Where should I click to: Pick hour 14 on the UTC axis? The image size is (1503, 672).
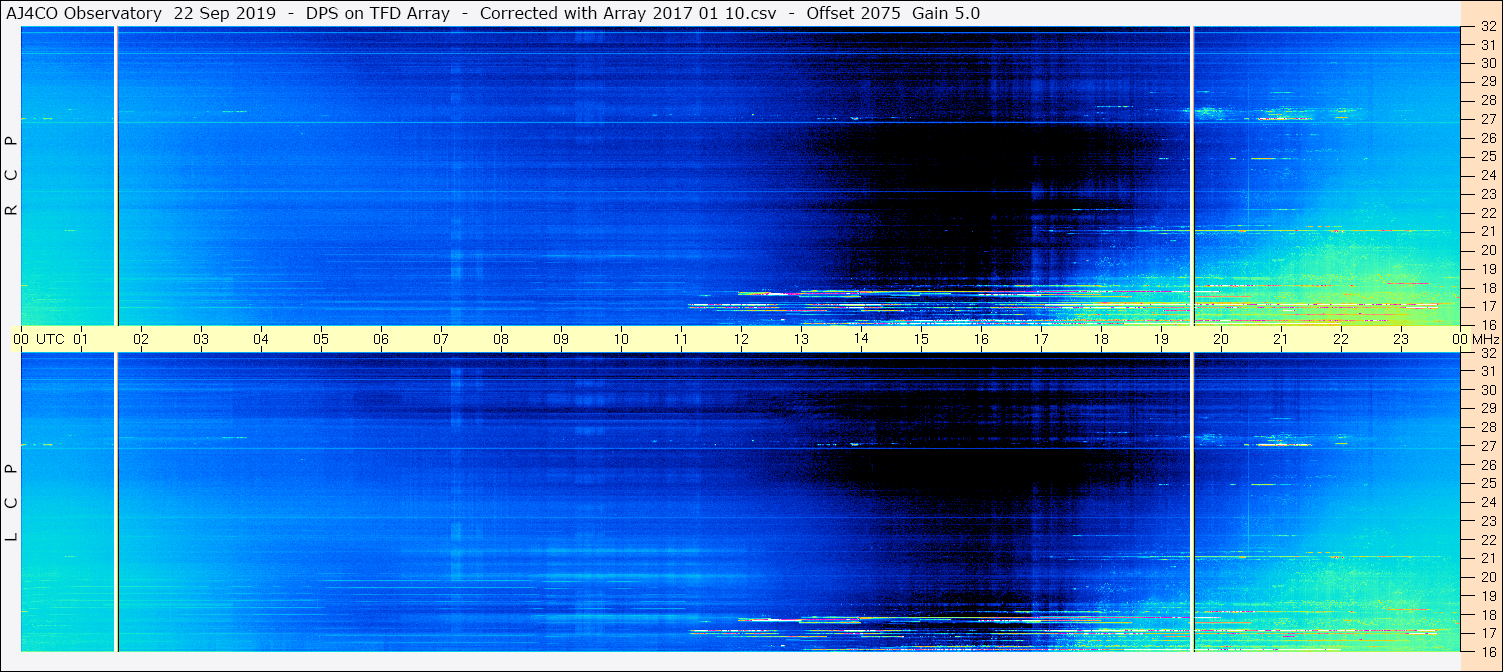click(x=861, y=339)
